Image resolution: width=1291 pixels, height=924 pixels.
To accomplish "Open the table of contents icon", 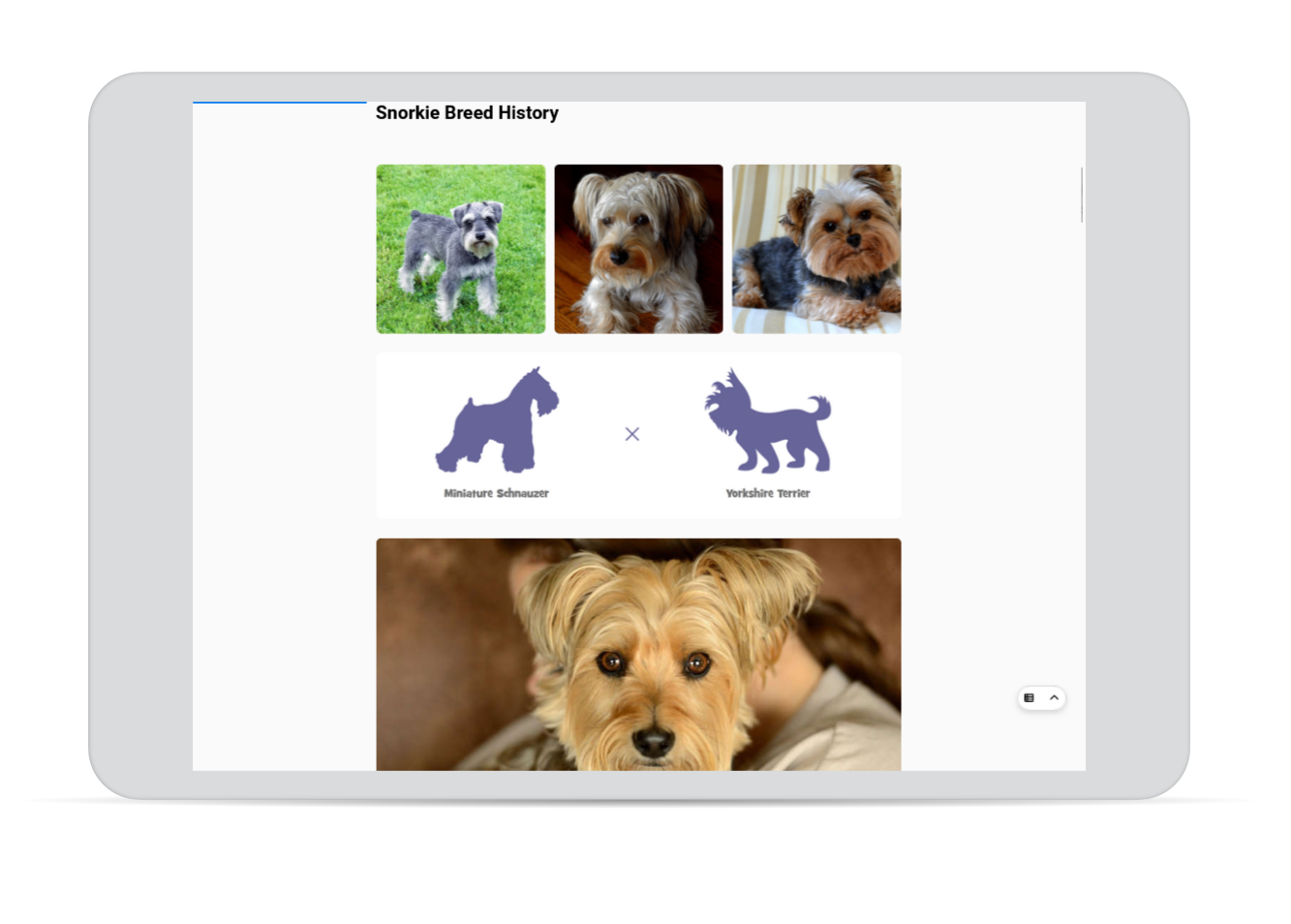I will point(1030,698).
